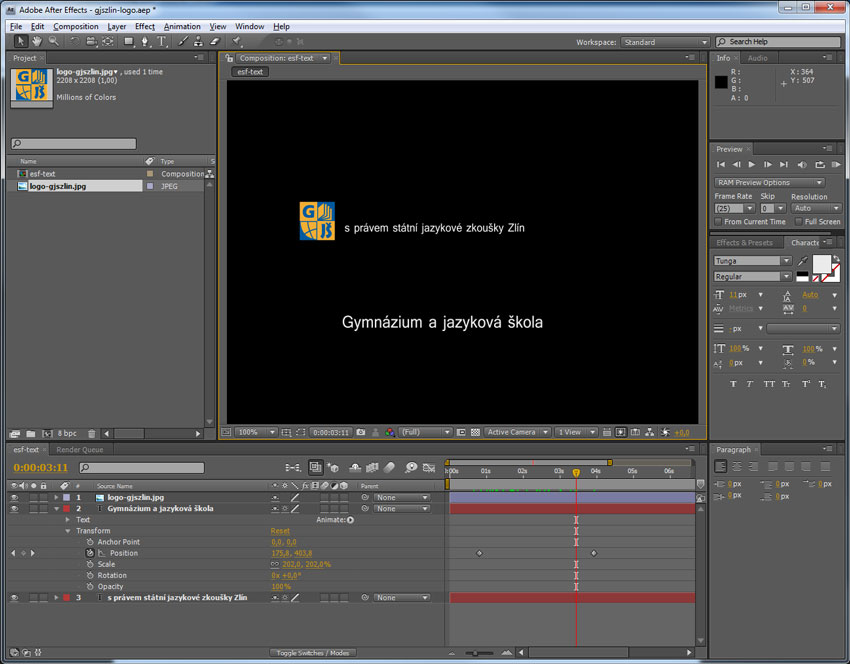
Task: Switch to the Effects & Presets tab
Action: coord(745,243)
